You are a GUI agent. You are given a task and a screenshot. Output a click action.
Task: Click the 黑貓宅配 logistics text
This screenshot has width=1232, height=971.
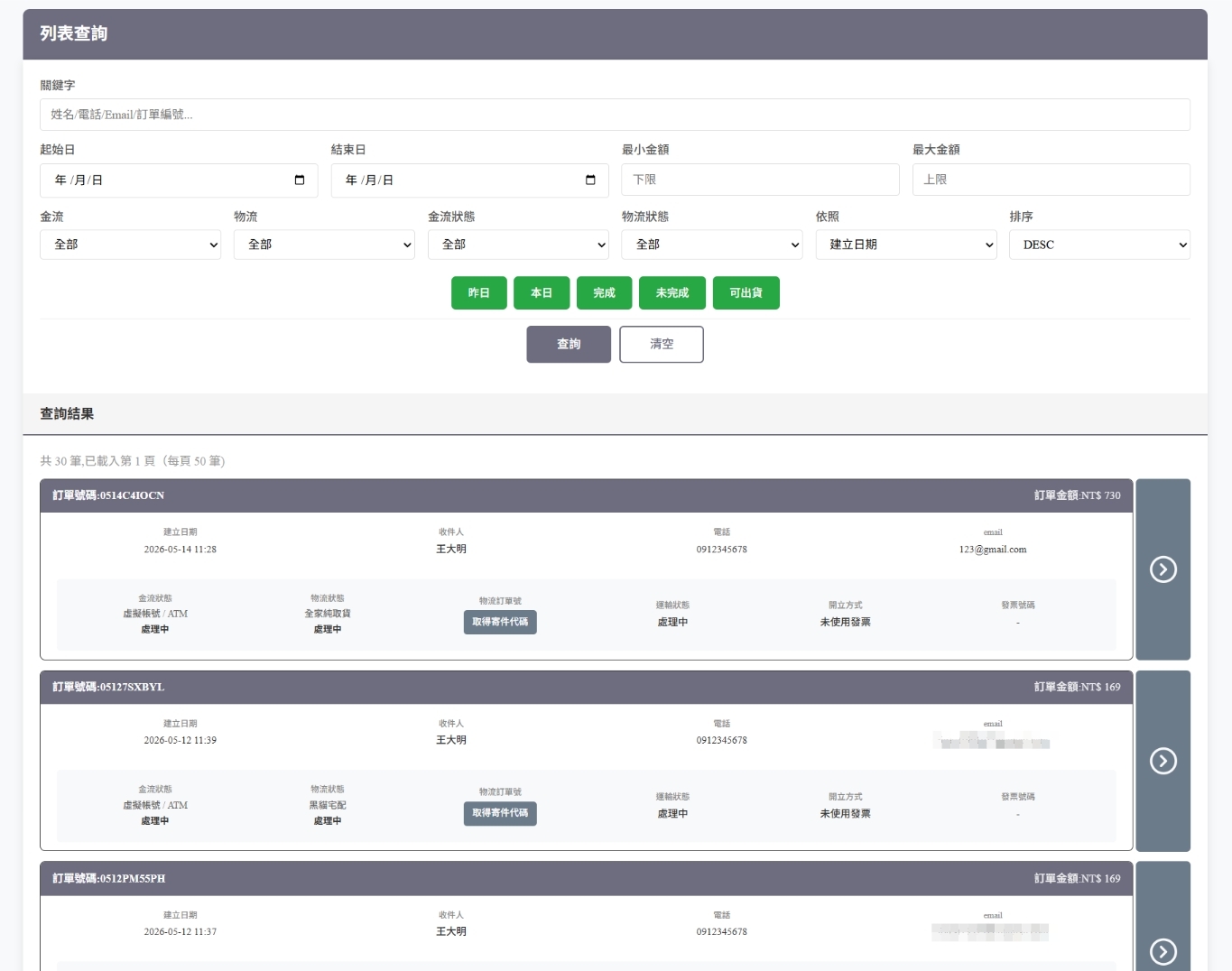(328, 805)
